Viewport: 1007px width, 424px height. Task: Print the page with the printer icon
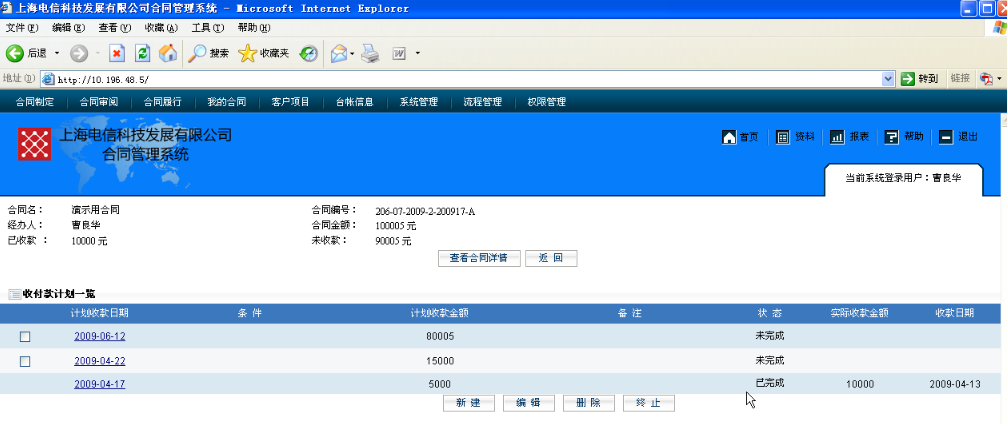point(370,53)
